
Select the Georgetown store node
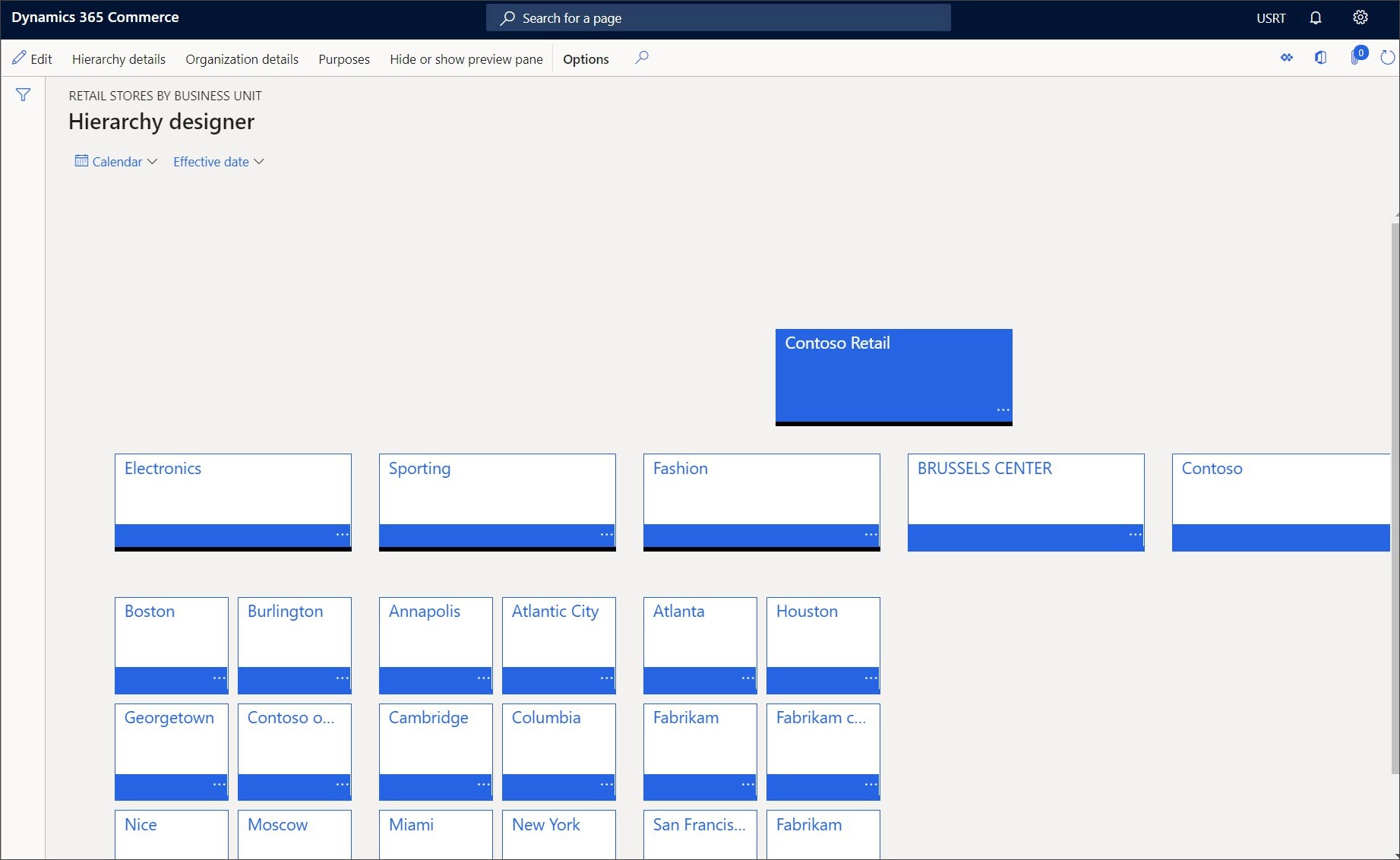(x=172, y=751)
